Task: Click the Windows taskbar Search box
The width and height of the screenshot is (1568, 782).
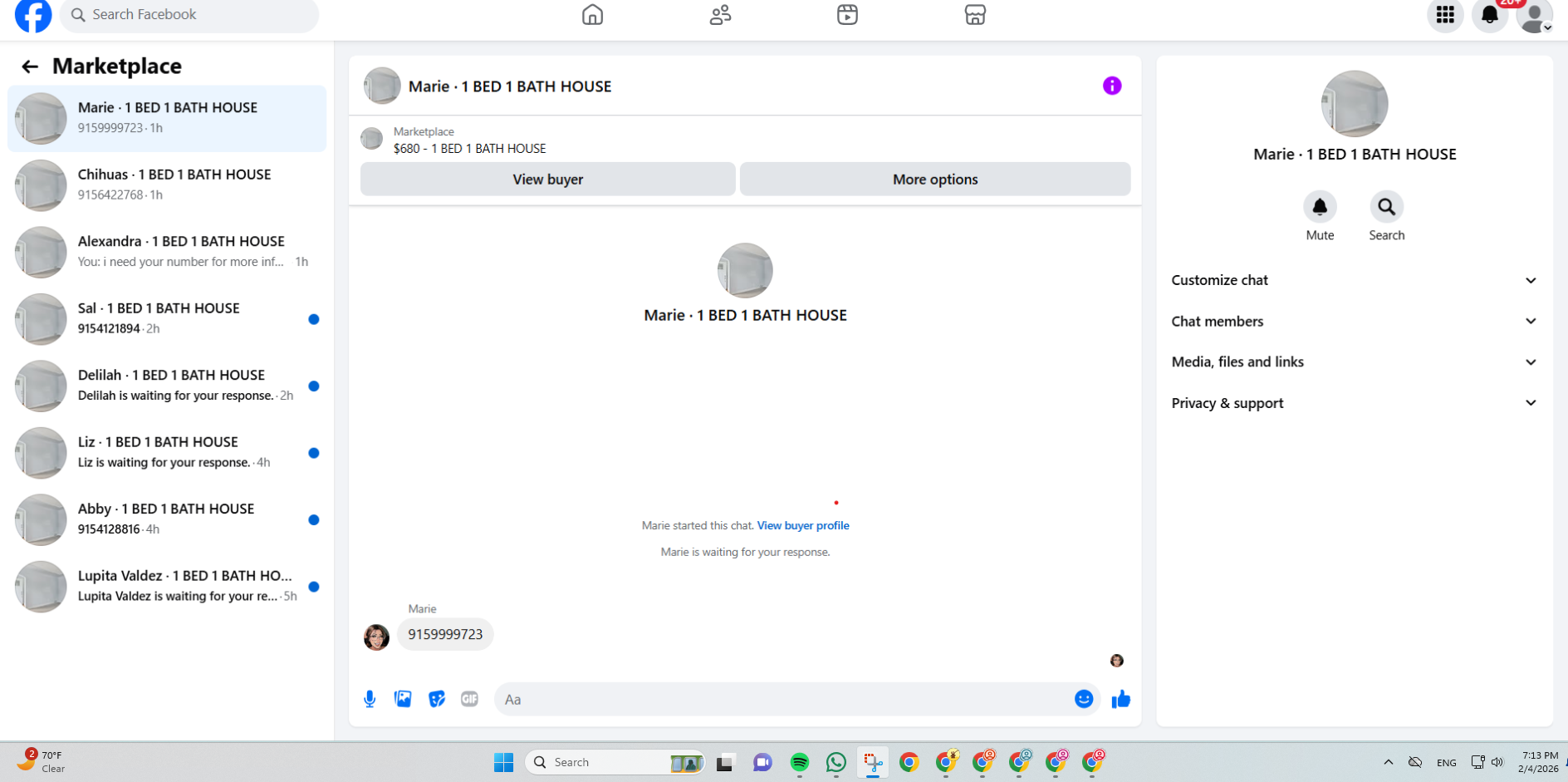Action: click(615, 762)
